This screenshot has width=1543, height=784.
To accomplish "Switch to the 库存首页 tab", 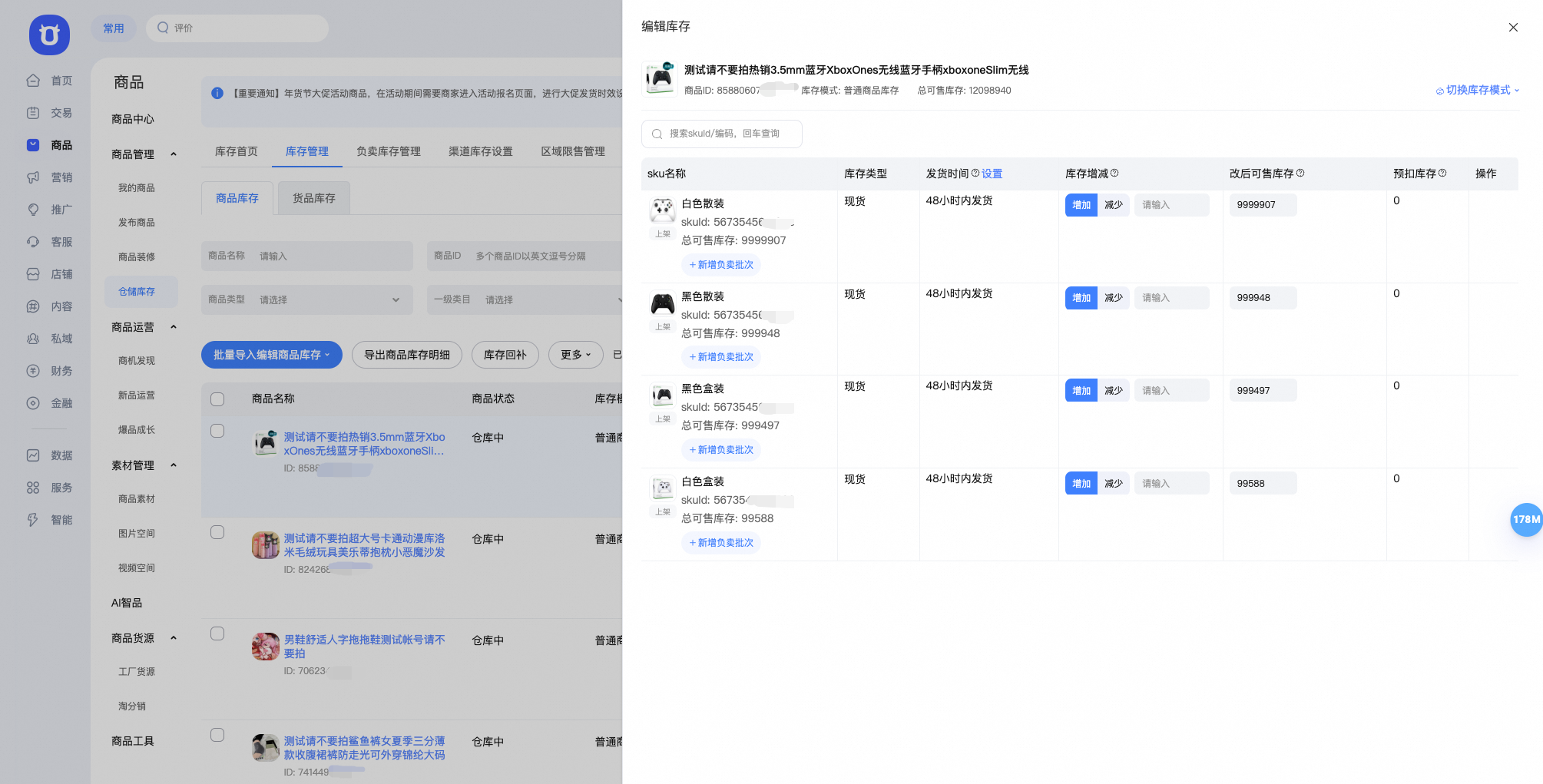I will pos(237,151).
